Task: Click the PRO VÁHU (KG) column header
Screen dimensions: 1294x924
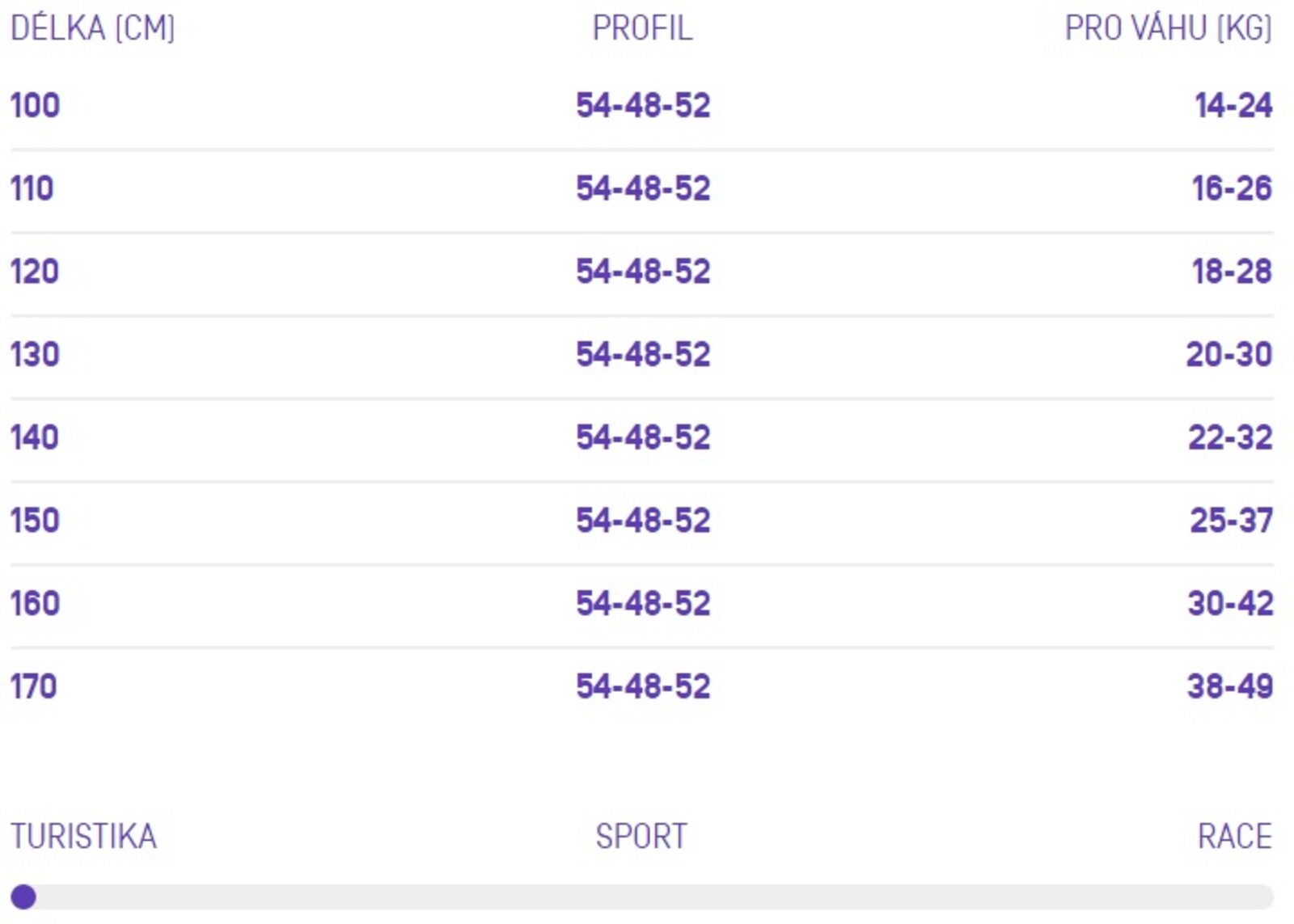Action: pos(1168,28)
